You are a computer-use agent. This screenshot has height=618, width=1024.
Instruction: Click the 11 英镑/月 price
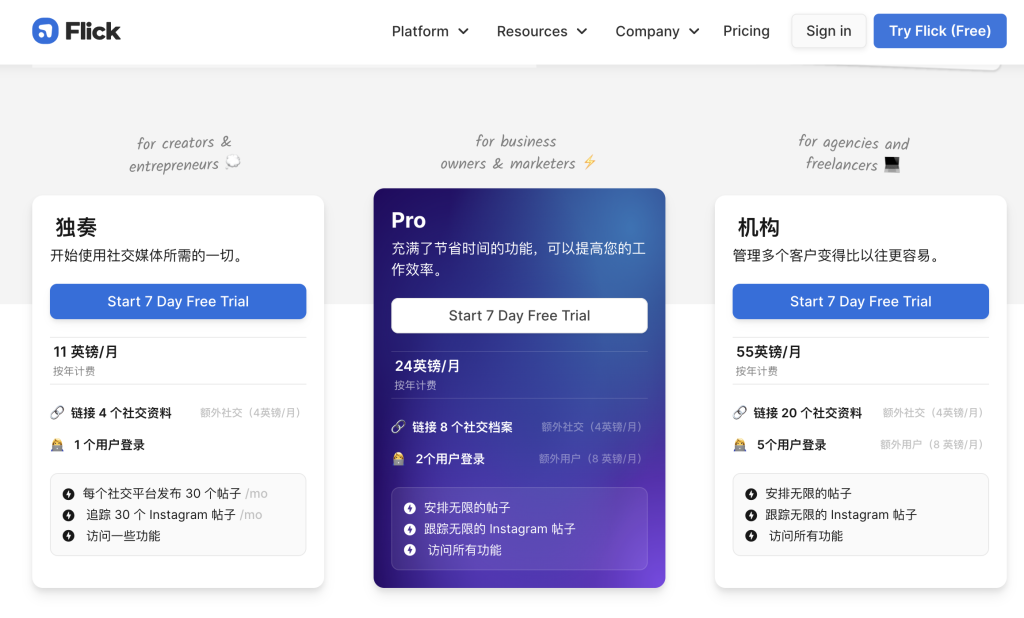pos(86,352)
